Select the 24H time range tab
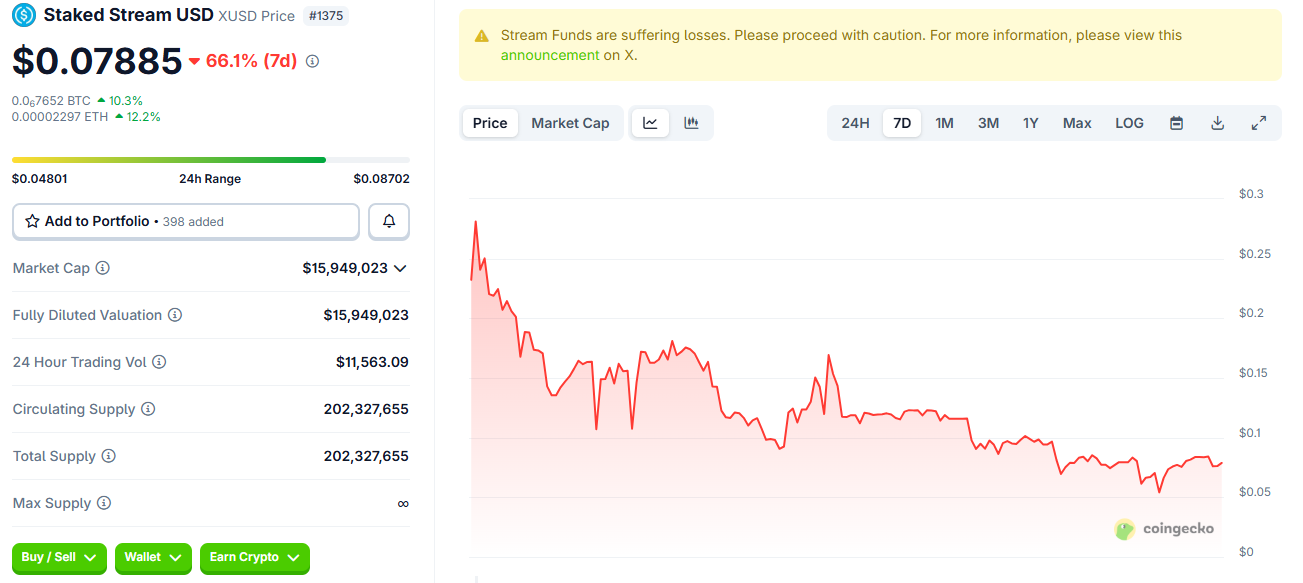The image size is (1303, 583). 855,123
